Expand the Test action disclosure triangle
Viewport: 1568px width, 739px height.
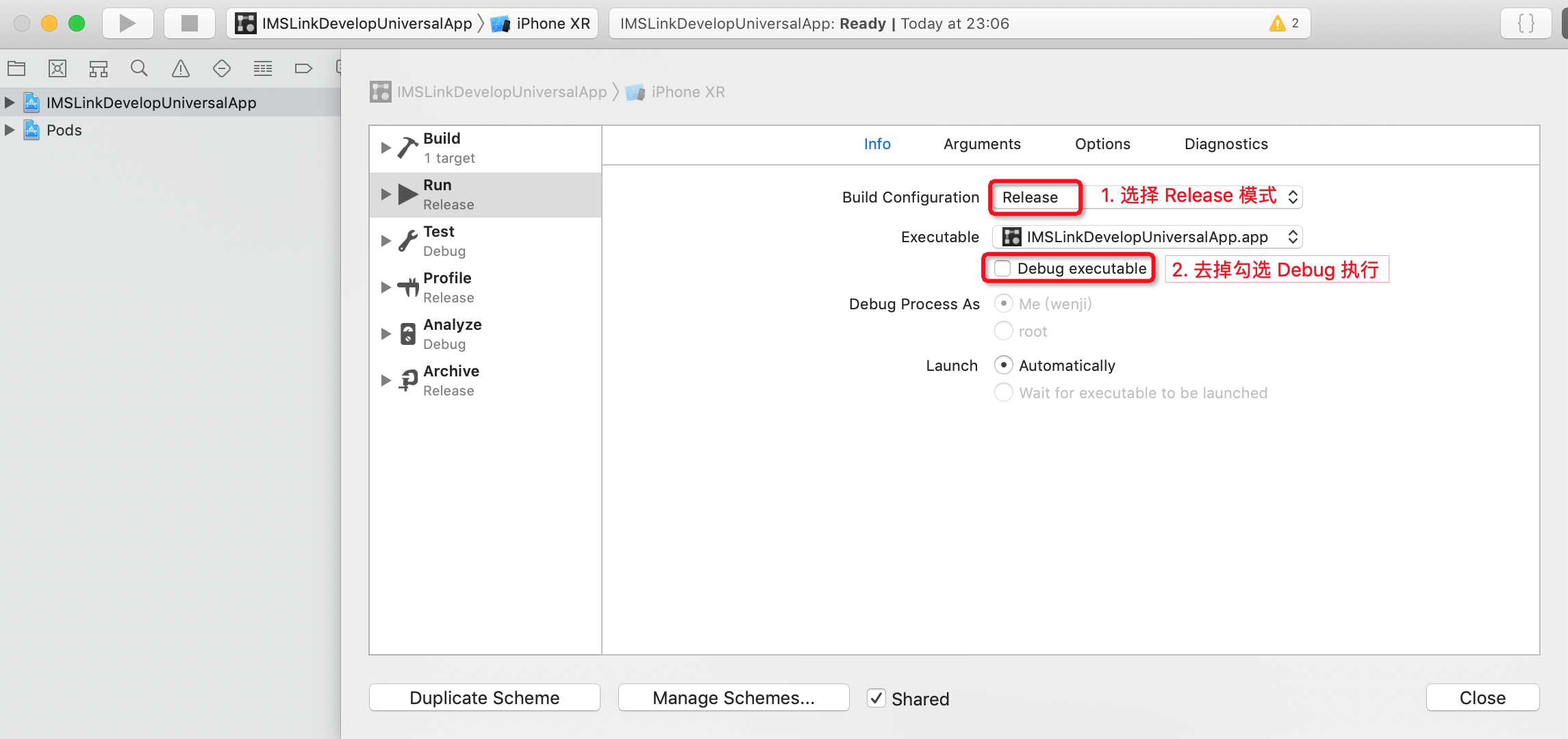pos(385,241)
